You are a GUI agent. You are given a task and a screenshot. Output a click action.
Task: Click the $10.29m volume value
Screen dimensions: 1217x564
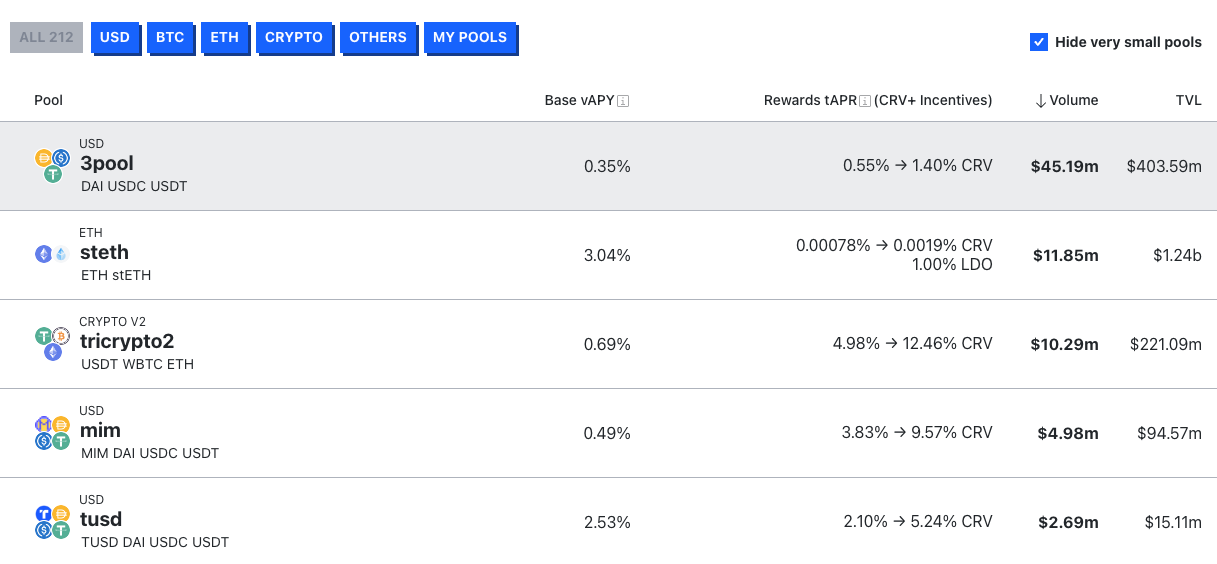(1064, 344)
